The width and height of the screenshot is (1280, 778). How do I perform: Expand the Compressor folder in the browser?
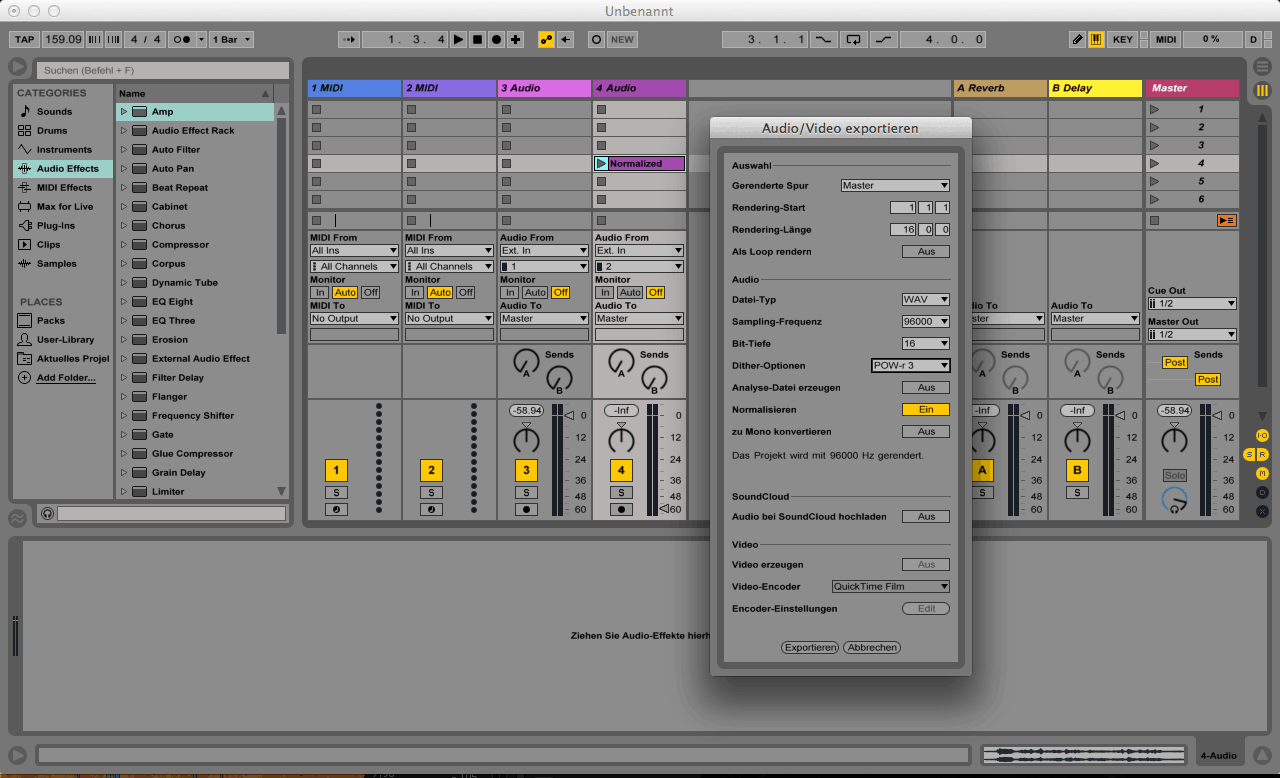click(x=124, y=245)
